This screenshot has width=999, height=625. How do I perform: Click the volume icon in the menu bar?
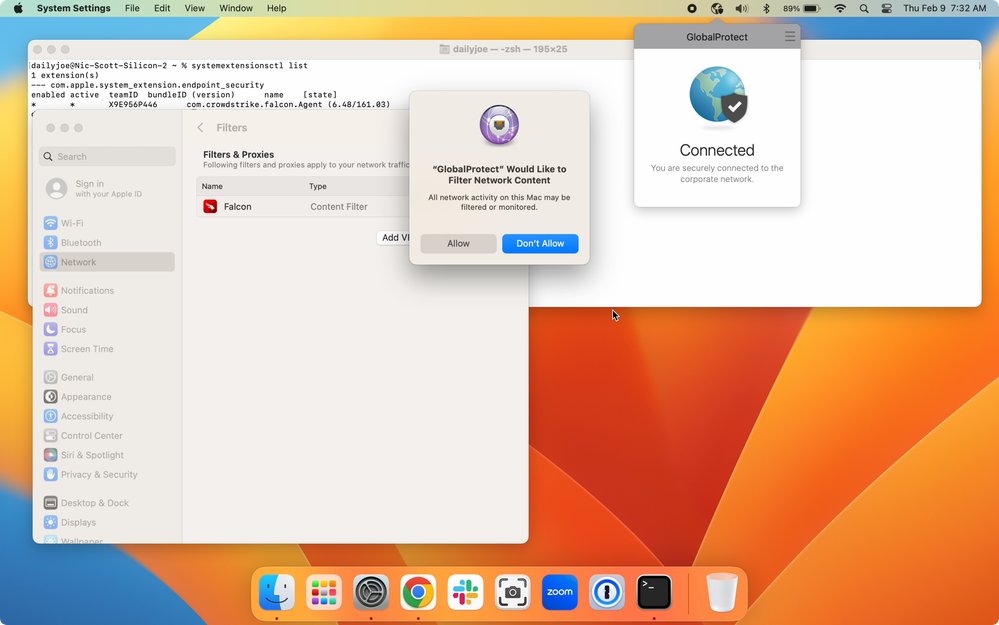pyautogui.click(x=741, y=8)
